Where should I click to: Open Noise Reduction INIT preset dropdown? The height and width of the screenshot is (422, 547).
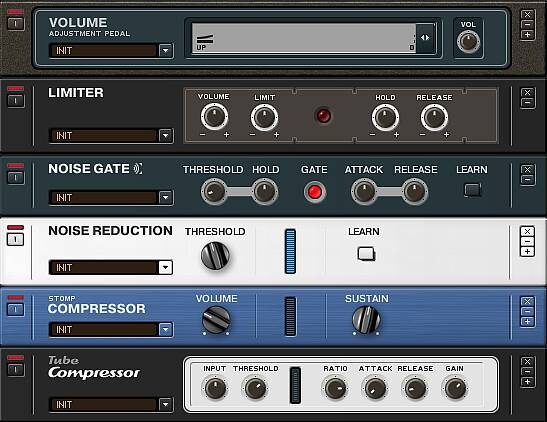pos(165,267)
